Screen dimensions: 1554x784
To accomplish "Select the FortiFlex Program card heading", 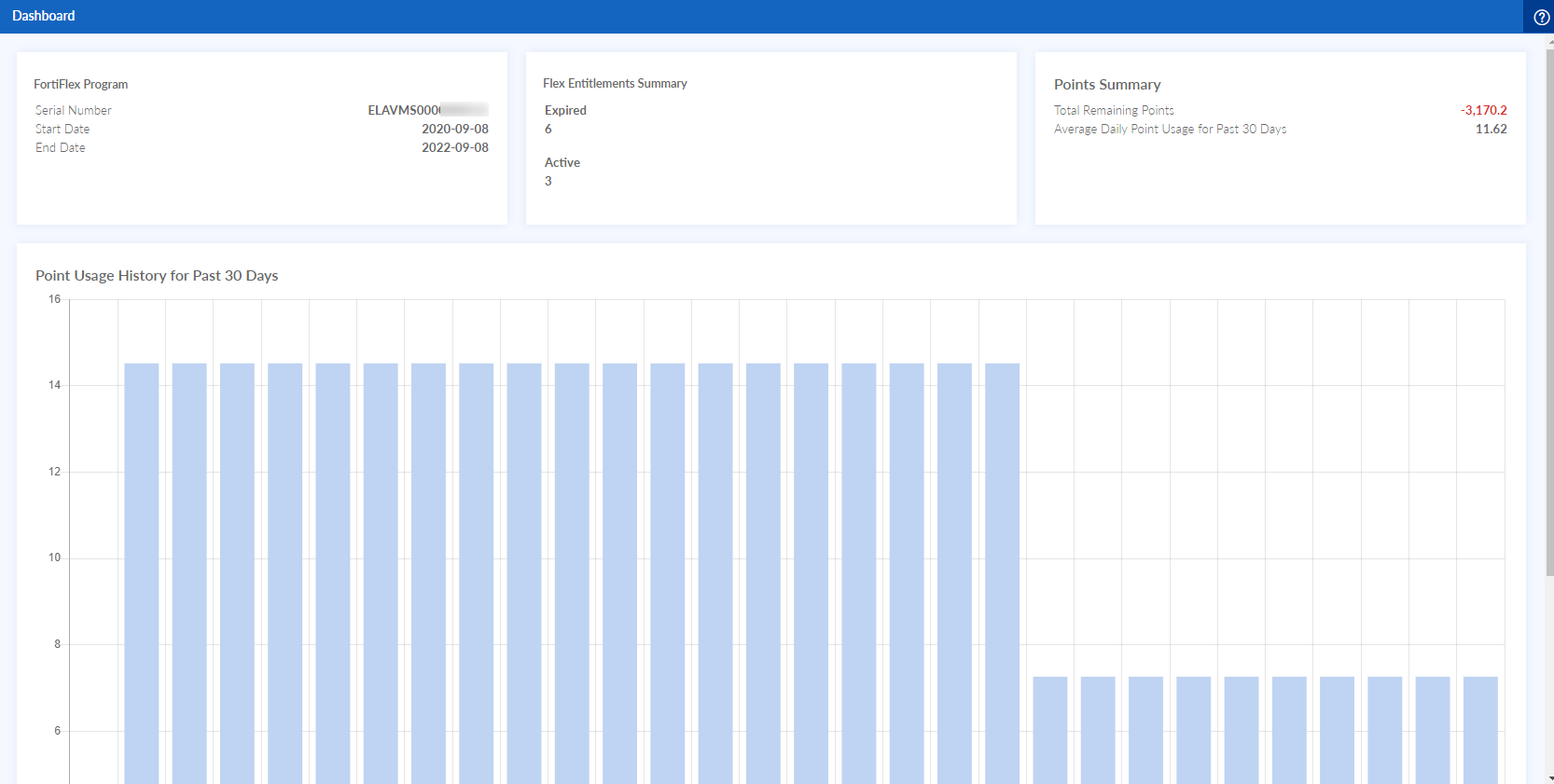I will tap(81, 84).
